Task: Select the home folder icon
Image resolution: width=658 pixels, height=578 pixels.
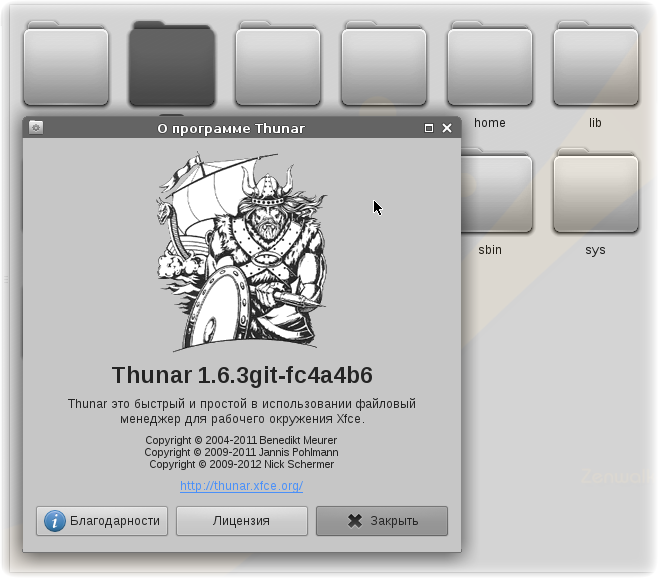Action: tap(490, 63)
